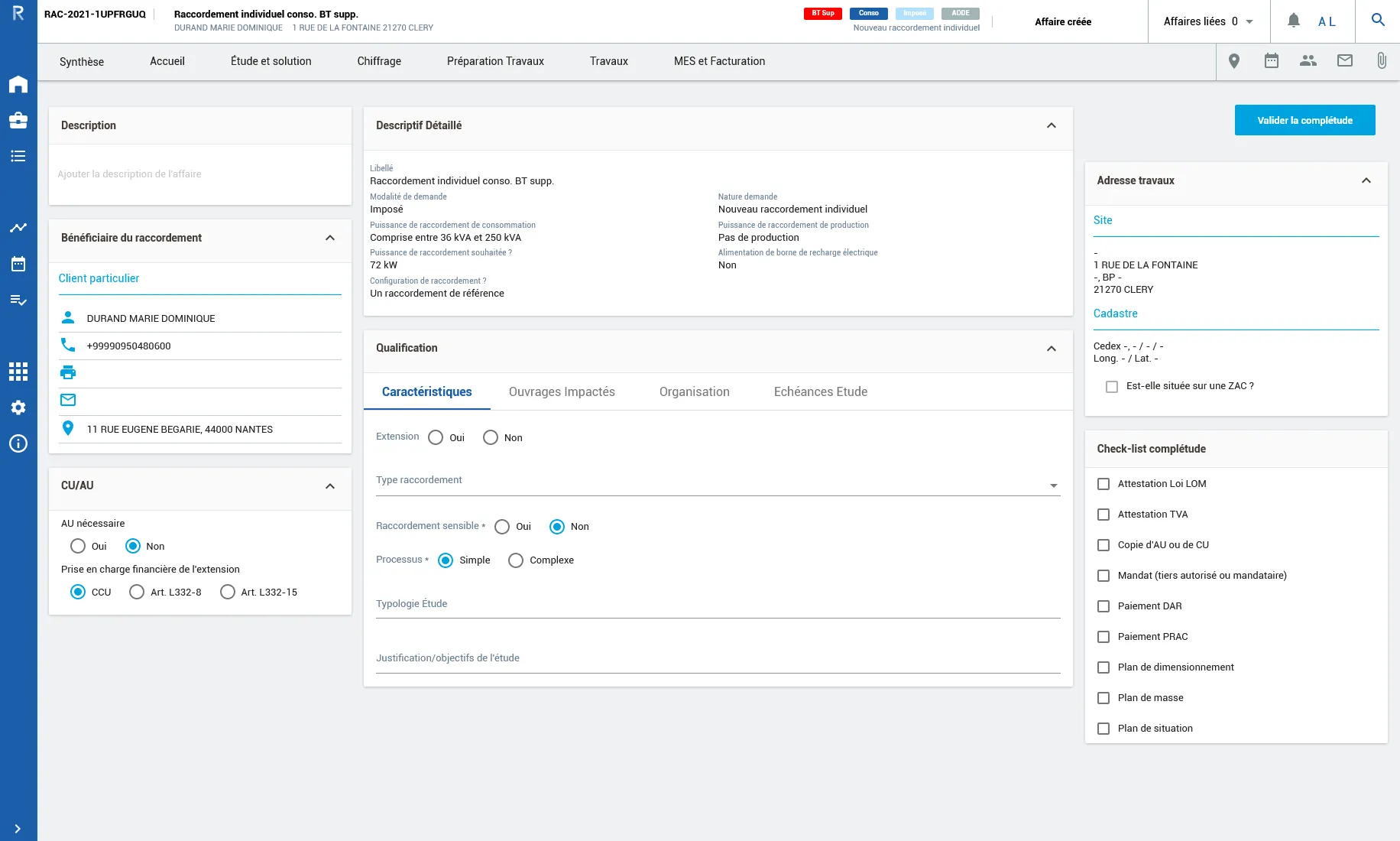Open the settings gear in sidebar
The height and width of the screenshot is (841, 1400).
click(x=18, y=408)
